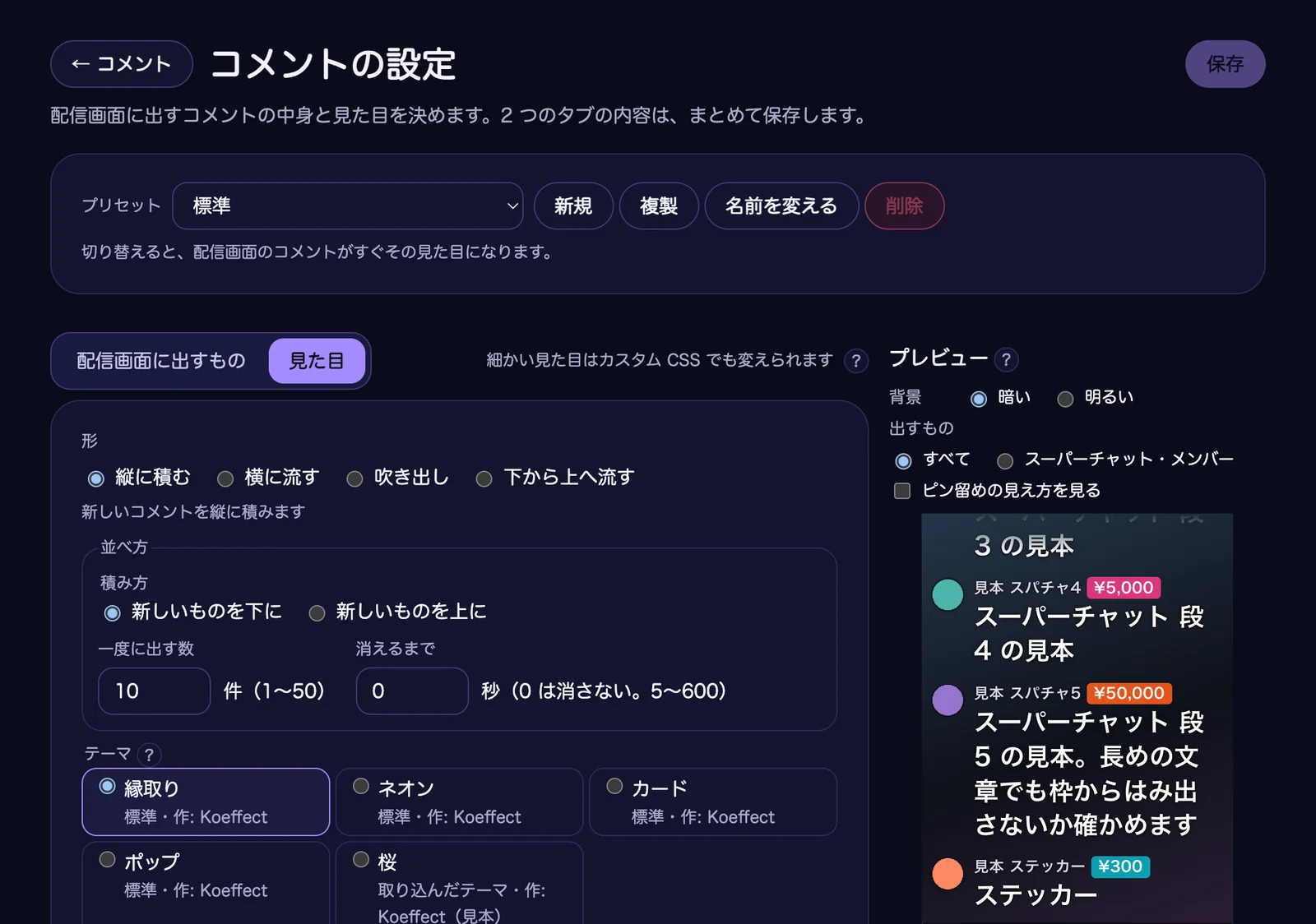Go back with the ← コメント button
This screenshot has height=924, width=1316.
122,64
